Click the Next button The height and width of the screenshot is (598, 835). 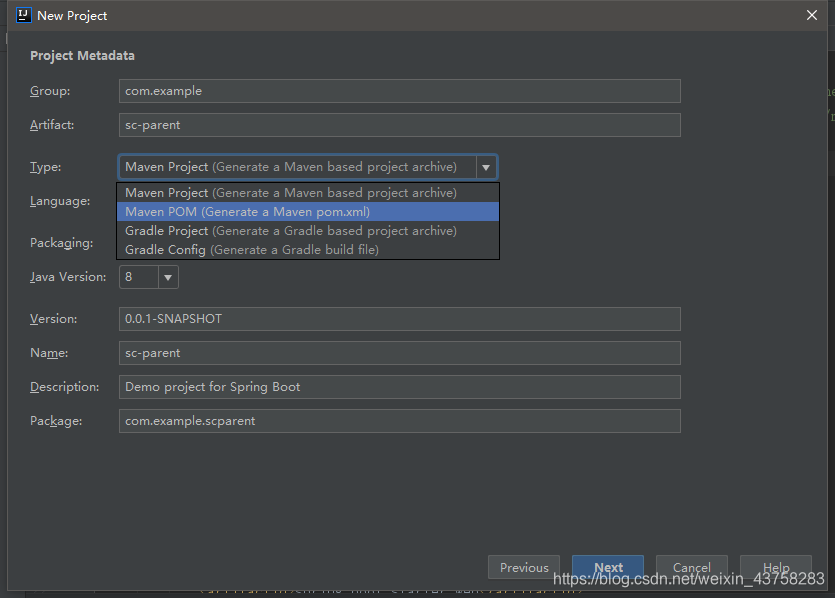608,568
